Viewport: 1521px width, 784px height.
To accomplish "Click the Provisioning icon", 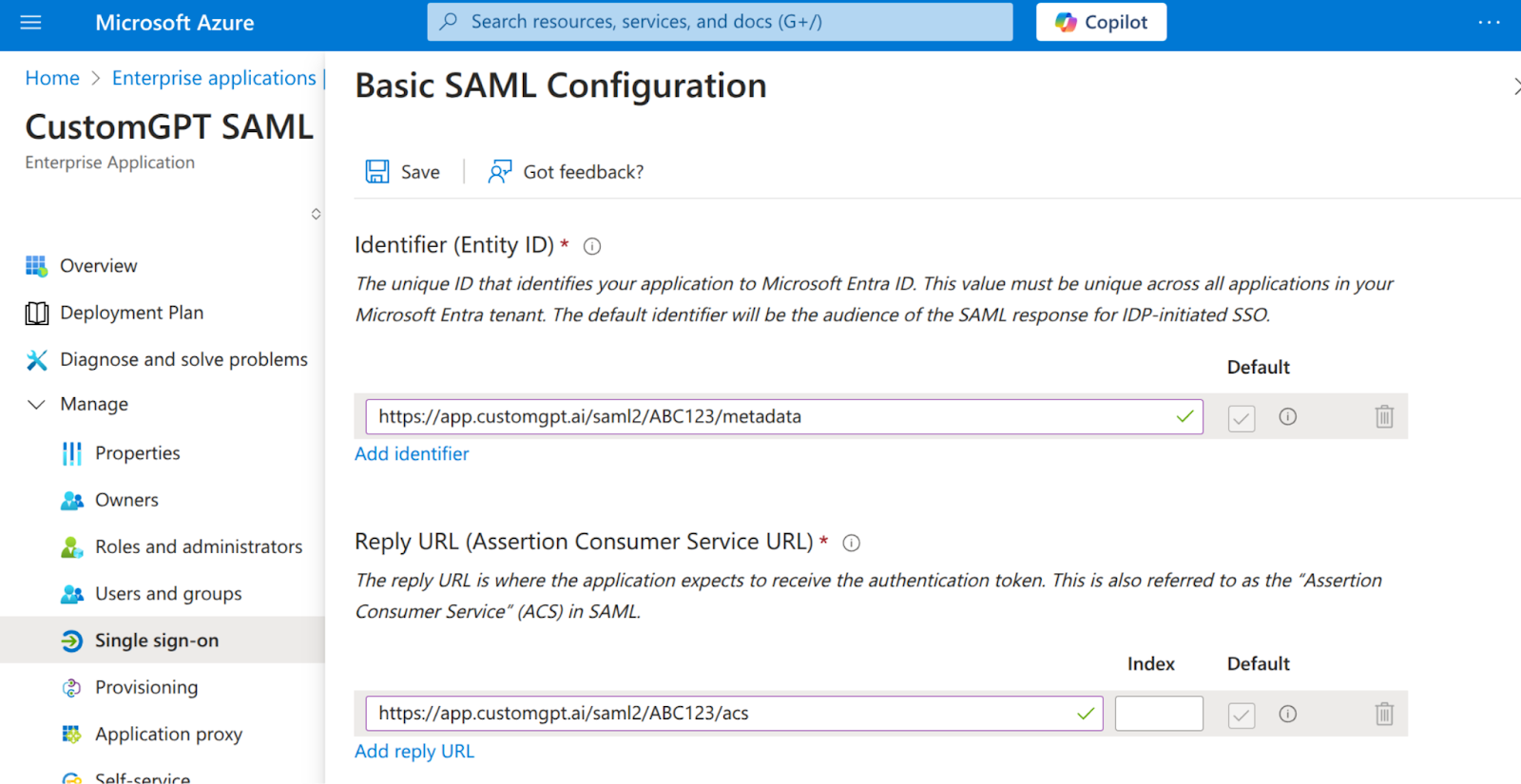I will click(72, 688).
